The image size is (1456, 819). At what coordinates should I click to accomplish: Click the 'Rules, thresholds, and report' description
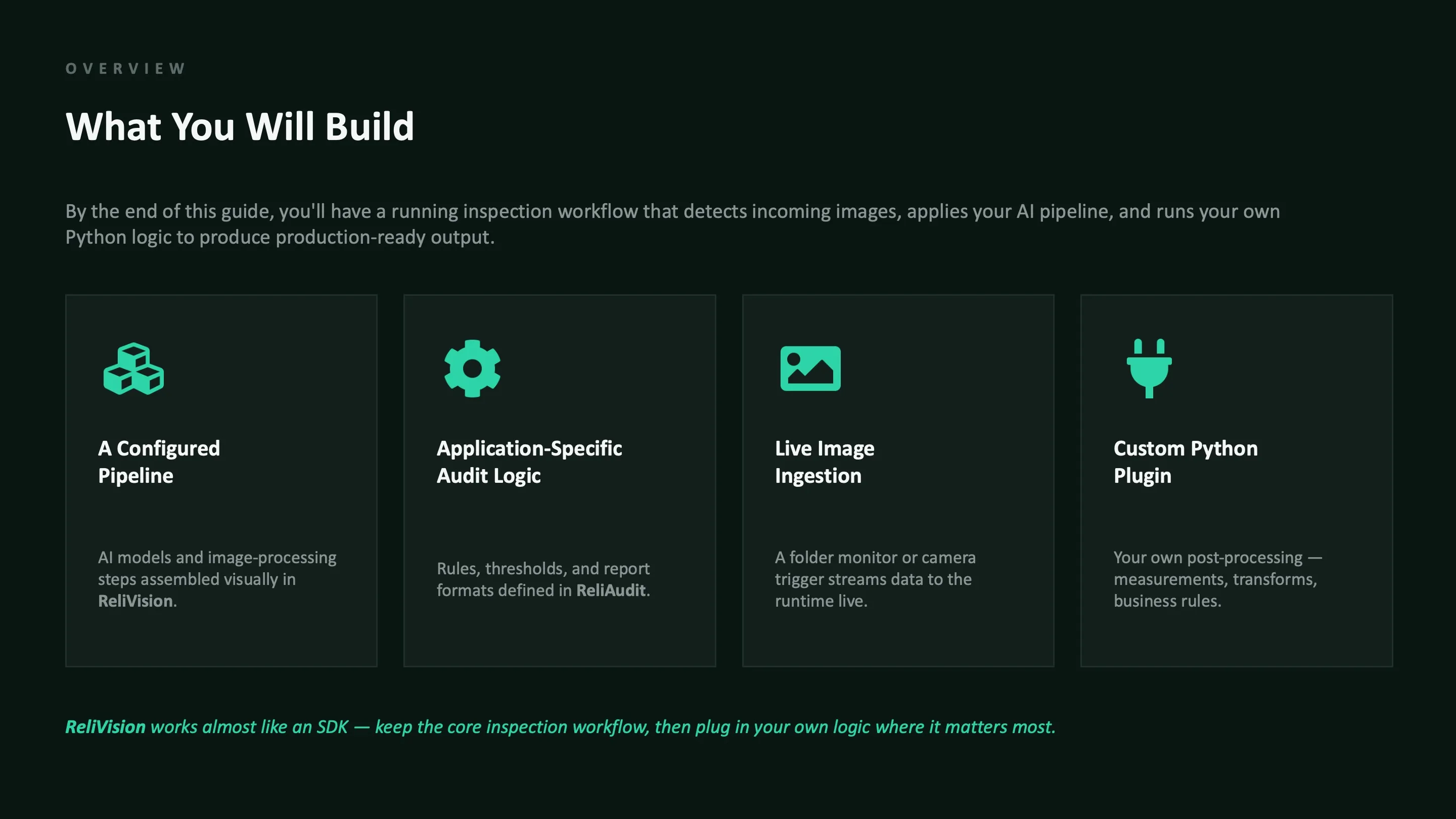pyautogui.click(x=543, y=579)
